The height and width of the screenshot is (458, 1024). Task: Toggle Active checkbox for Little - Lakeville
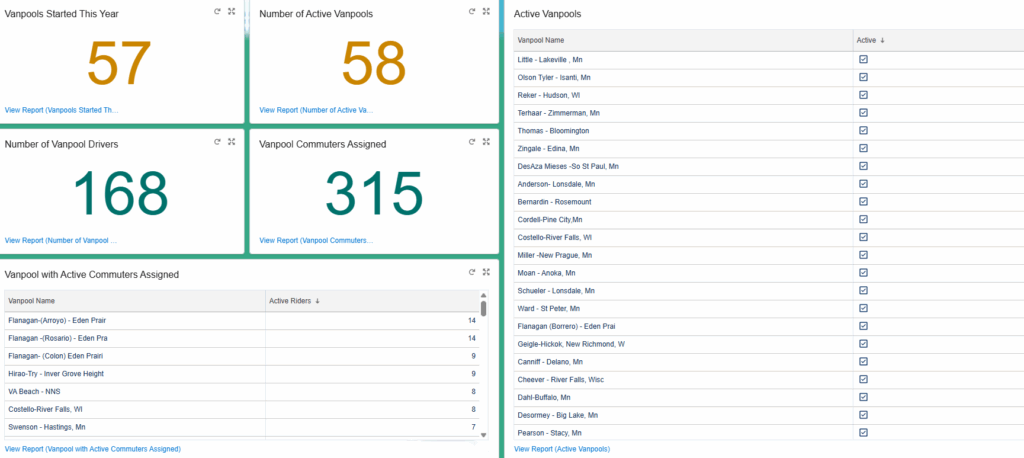(x=863, y=60)
